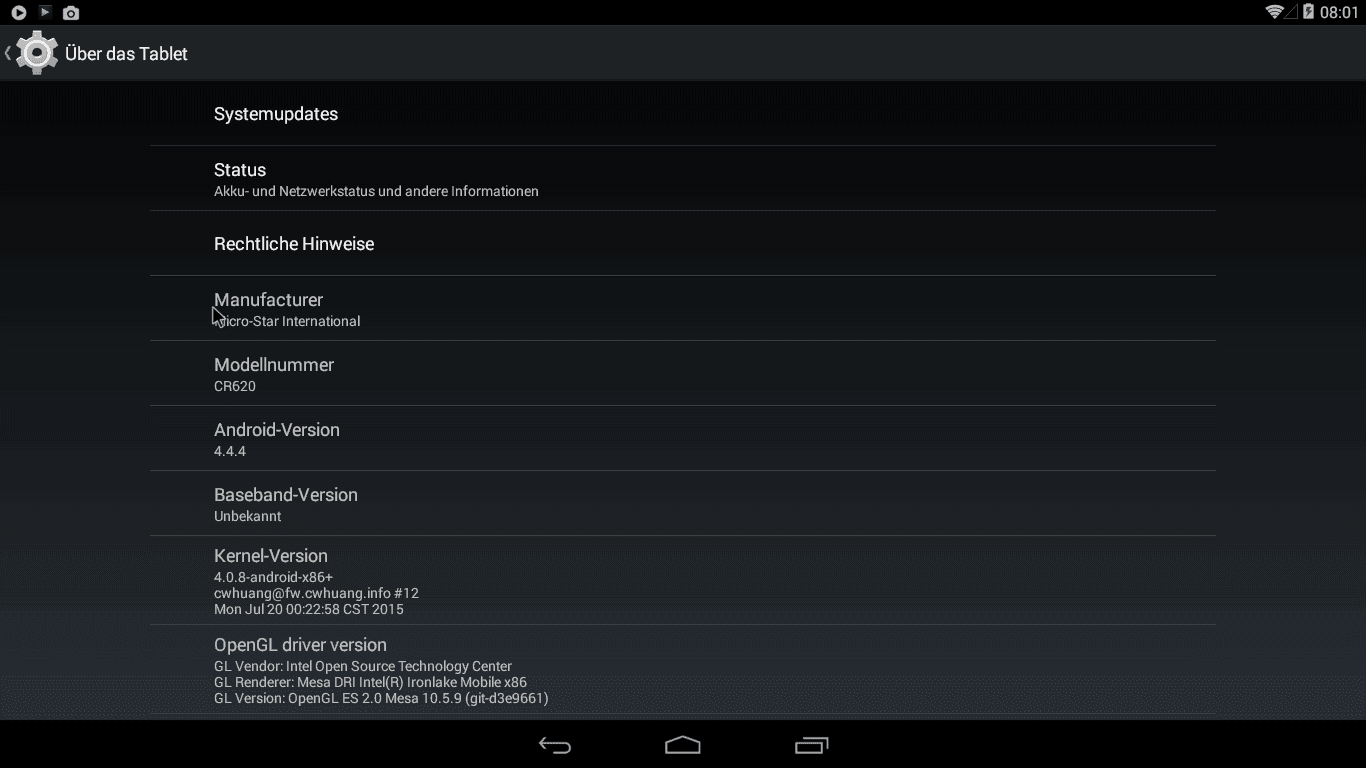Click the battery status icon
1366x768 pixels.
click(1308, 12)
